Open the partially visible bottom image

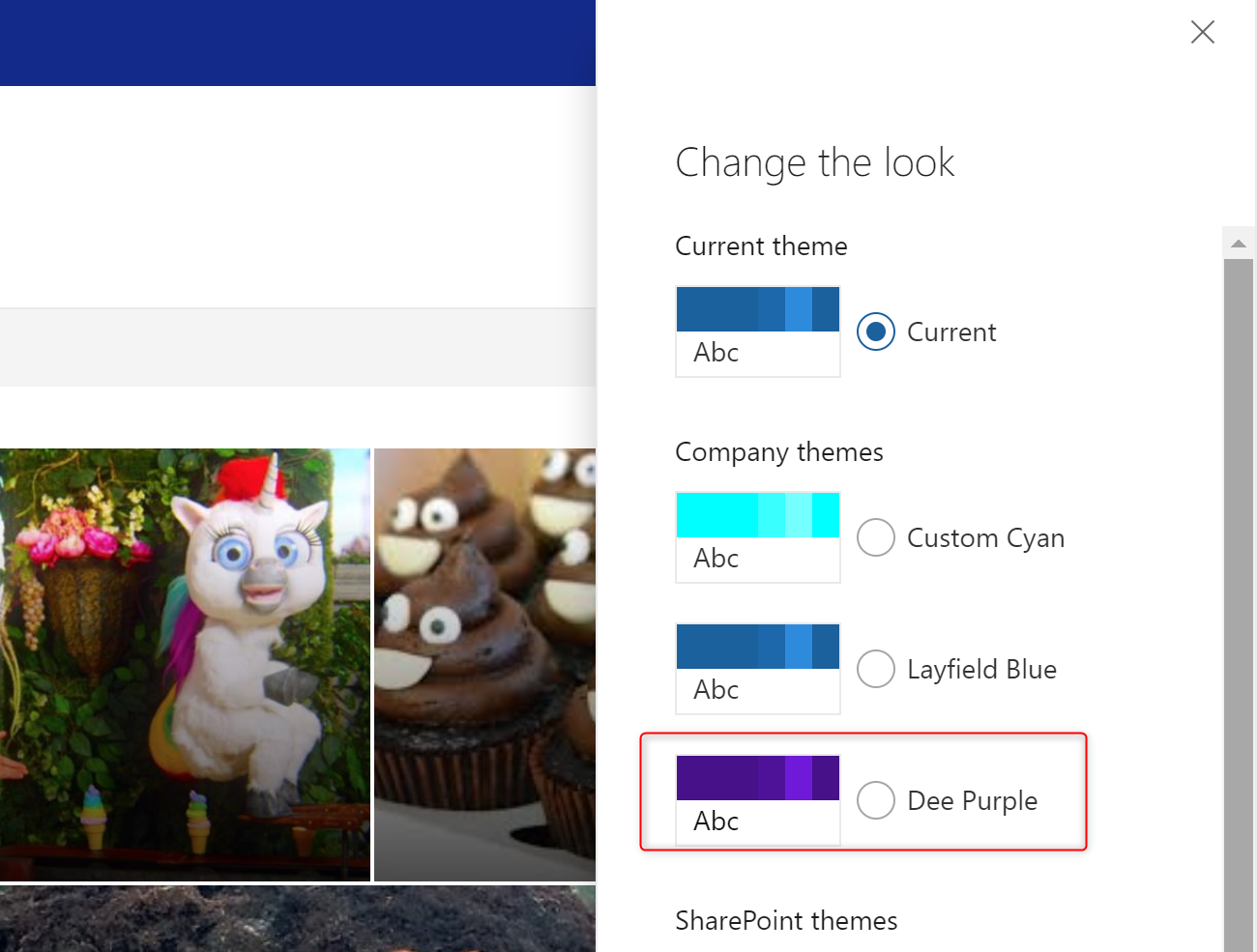[x=298, y=919]
